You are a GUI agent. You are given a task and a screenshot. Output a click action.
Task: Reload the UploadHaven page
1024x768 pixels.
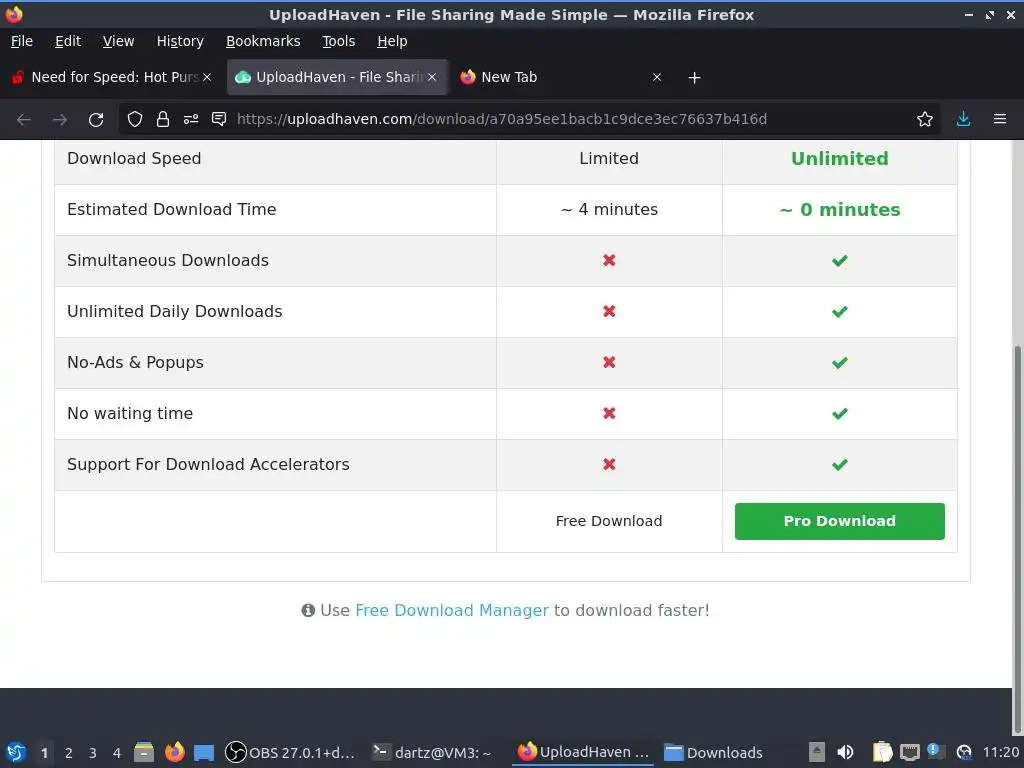click(x=96, y=120)
